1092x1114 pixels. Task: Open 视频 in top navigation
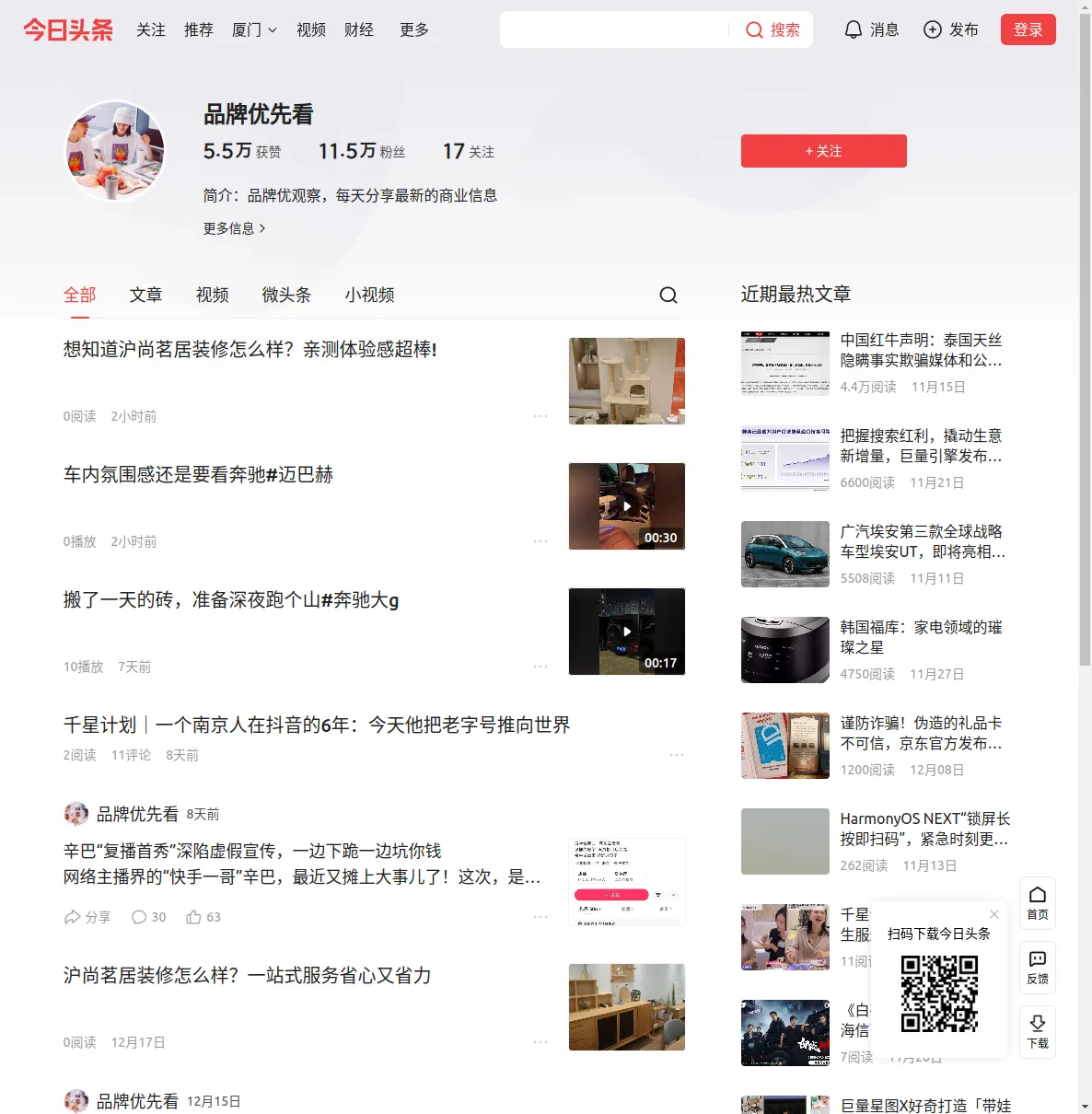[311, 30]
